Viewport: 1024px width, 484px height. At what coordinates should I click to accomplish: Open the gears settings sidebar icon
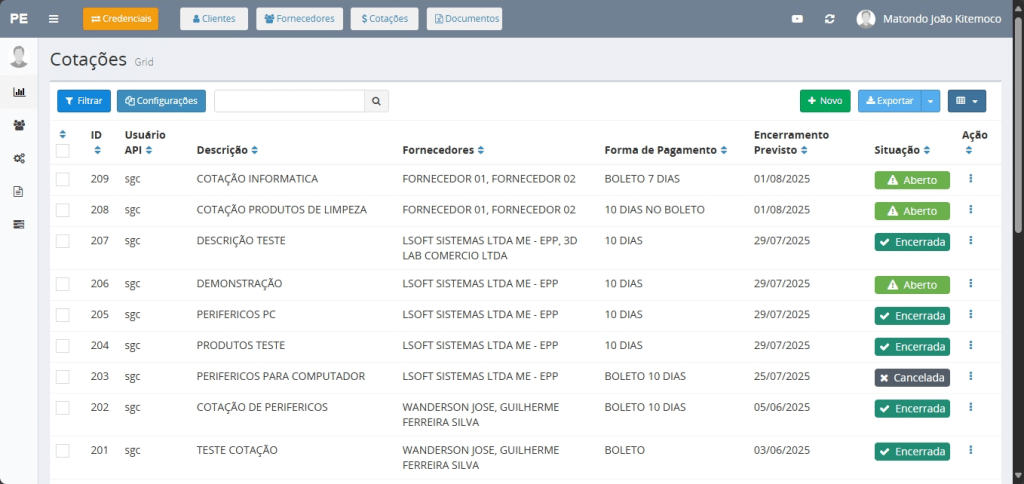click(x=19, y=158)
